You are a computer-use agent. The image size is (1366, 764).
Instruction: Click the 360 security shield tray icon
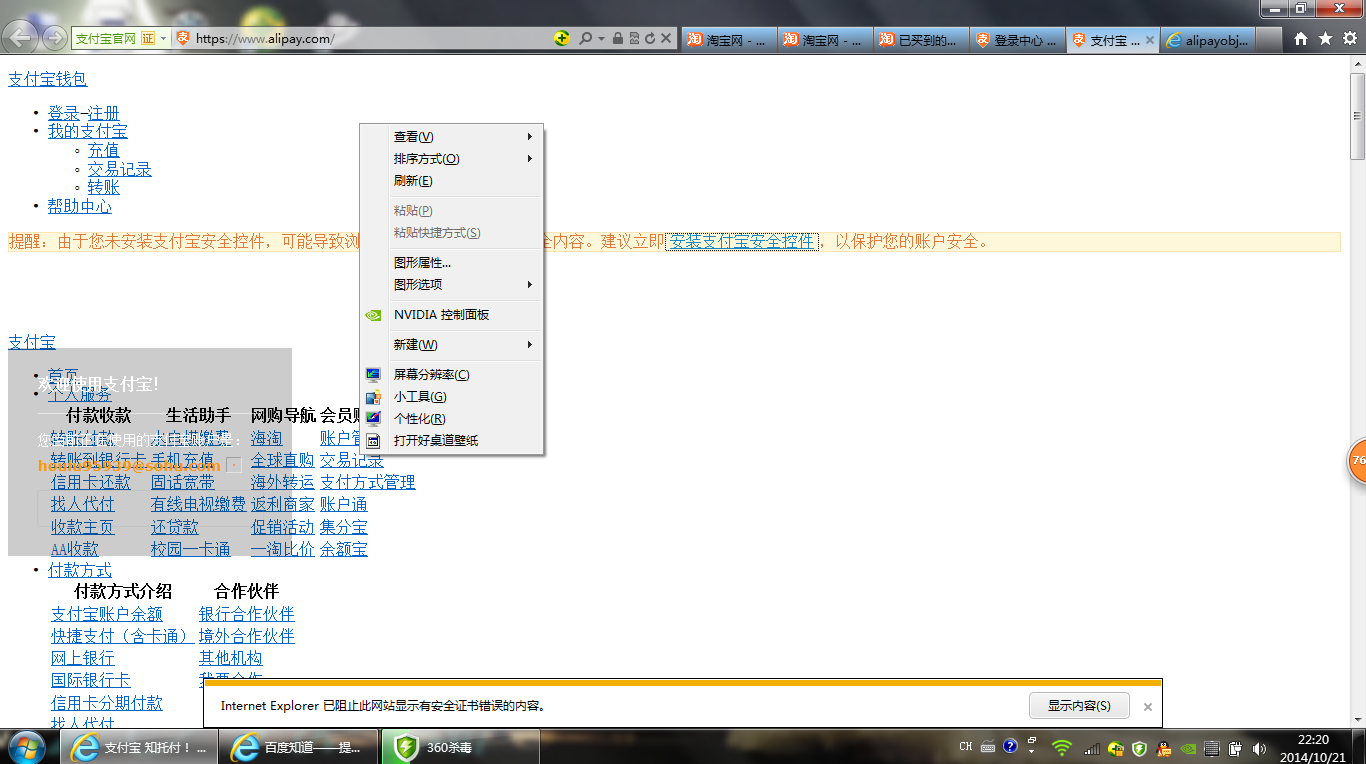click(1139, 746)
